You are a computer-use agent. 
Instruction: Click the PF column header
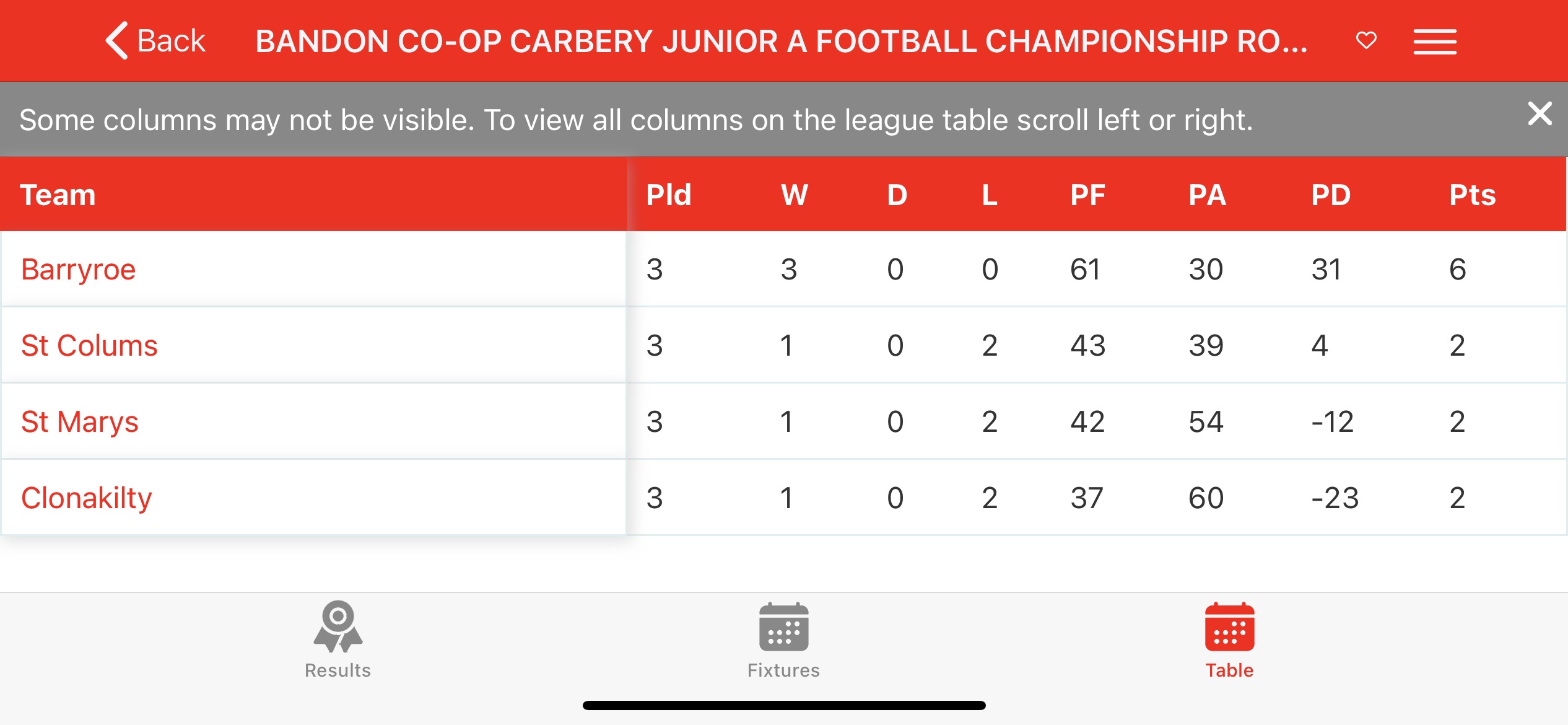[x=1087, y=195]
